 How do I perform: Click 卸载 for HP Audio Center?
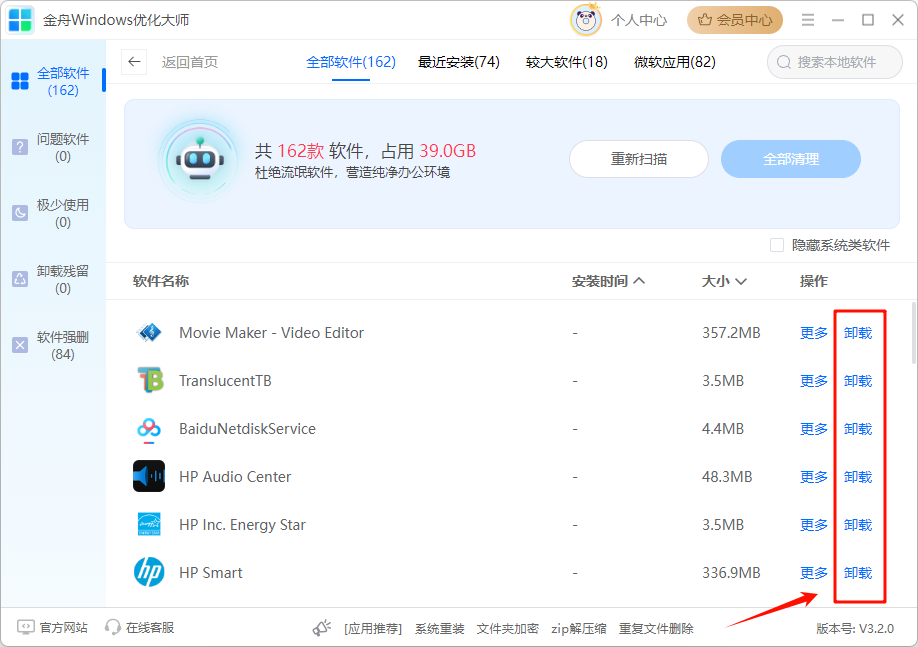pyautogui.click(x=858, y=477)
